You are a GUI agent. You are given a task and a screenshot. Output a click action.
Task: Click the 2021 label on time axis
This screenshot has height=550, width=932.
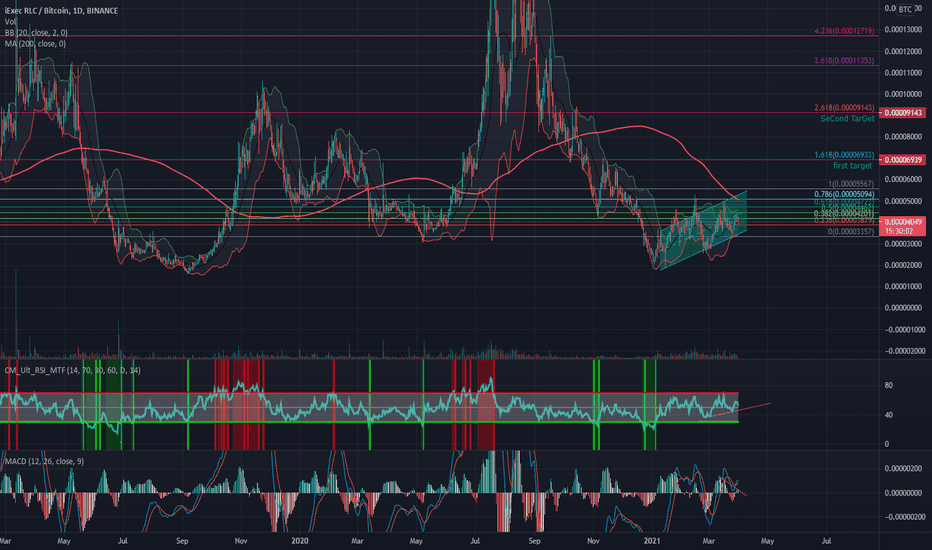pyautogui.click(x=651, y=541)
